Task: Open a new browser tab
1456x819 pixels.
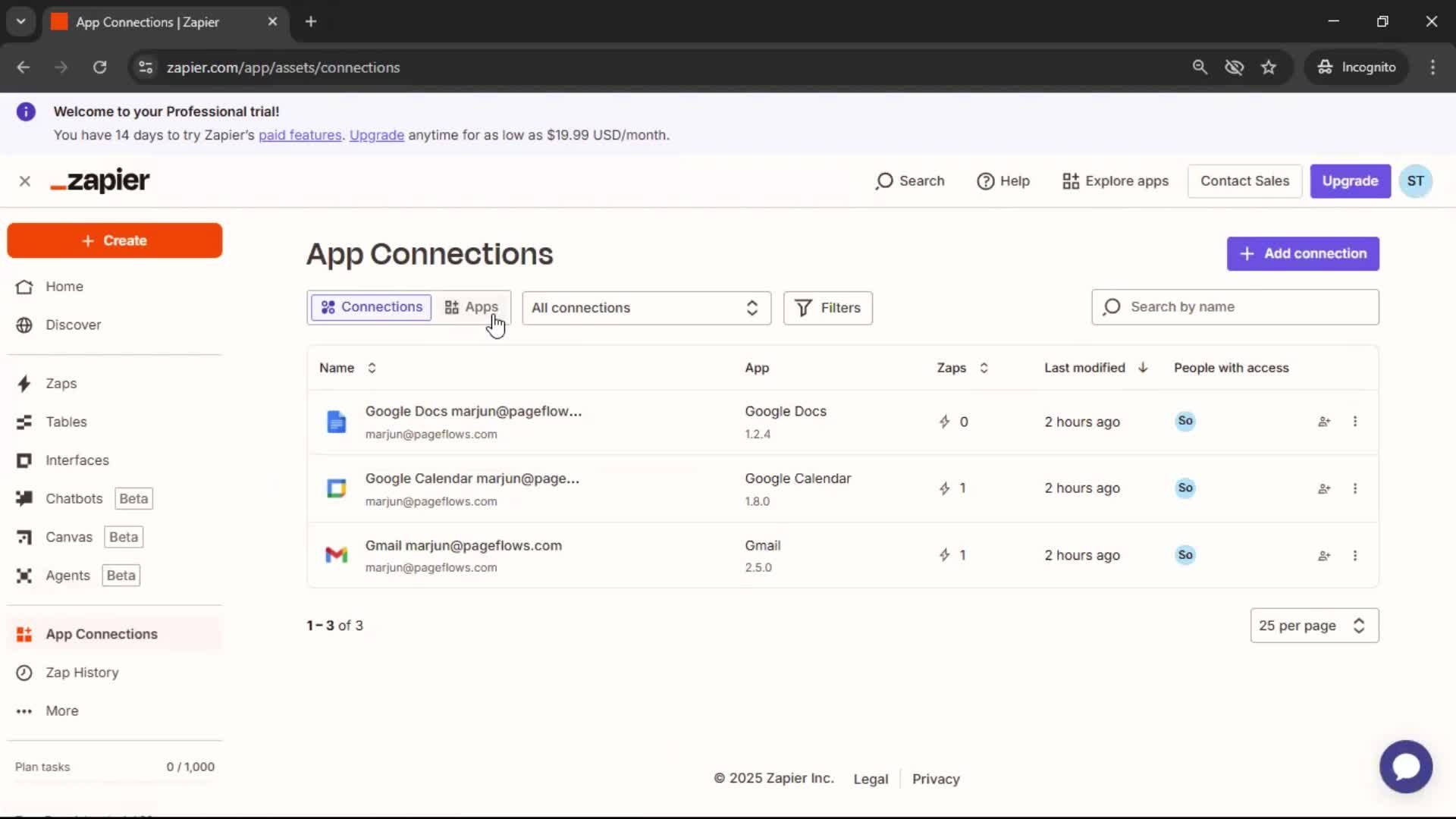Action: (310, 22)
